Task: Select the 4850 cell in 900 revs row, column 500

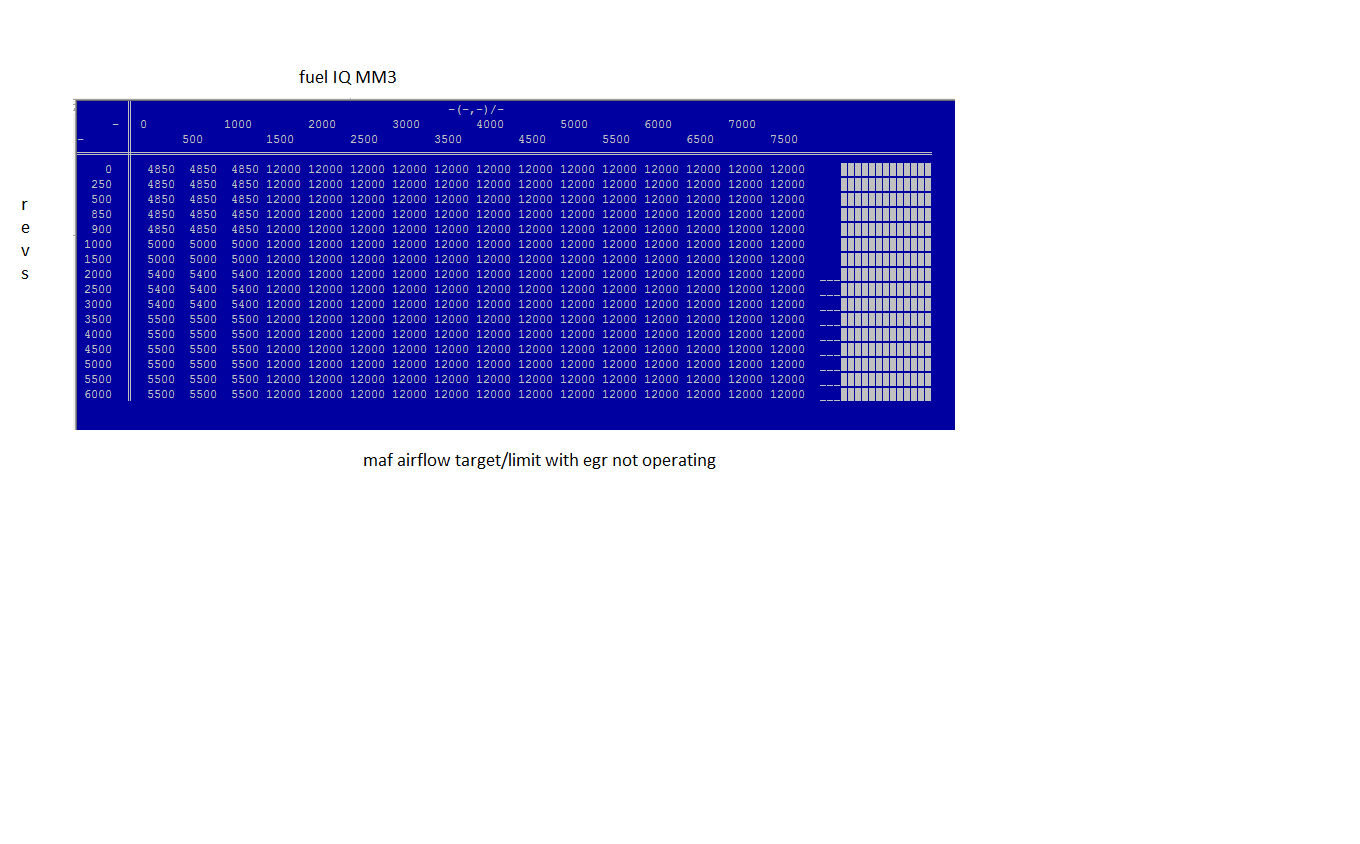Action: (203, 230)
